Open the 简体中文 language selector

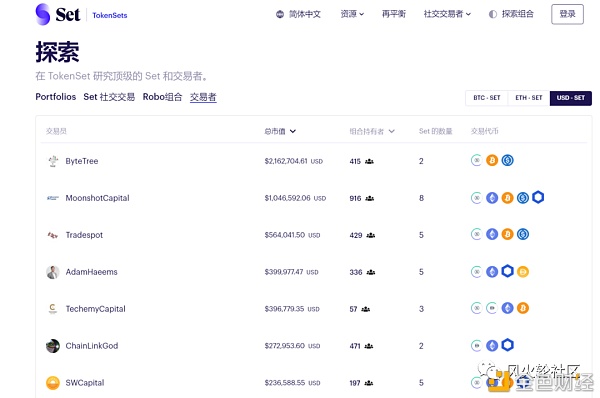305,14
